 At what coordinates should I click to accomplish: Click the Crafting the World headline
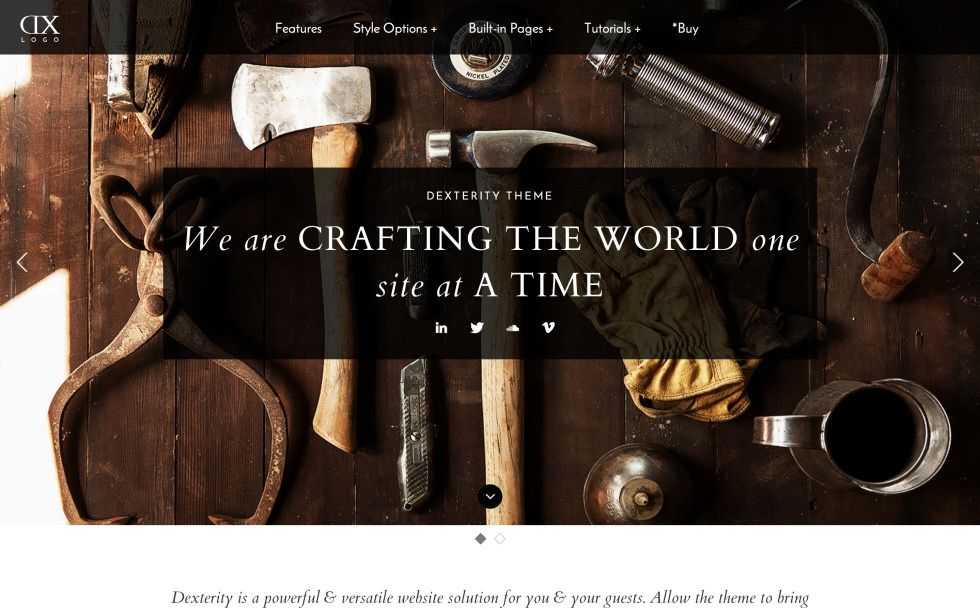pos(491,261)
